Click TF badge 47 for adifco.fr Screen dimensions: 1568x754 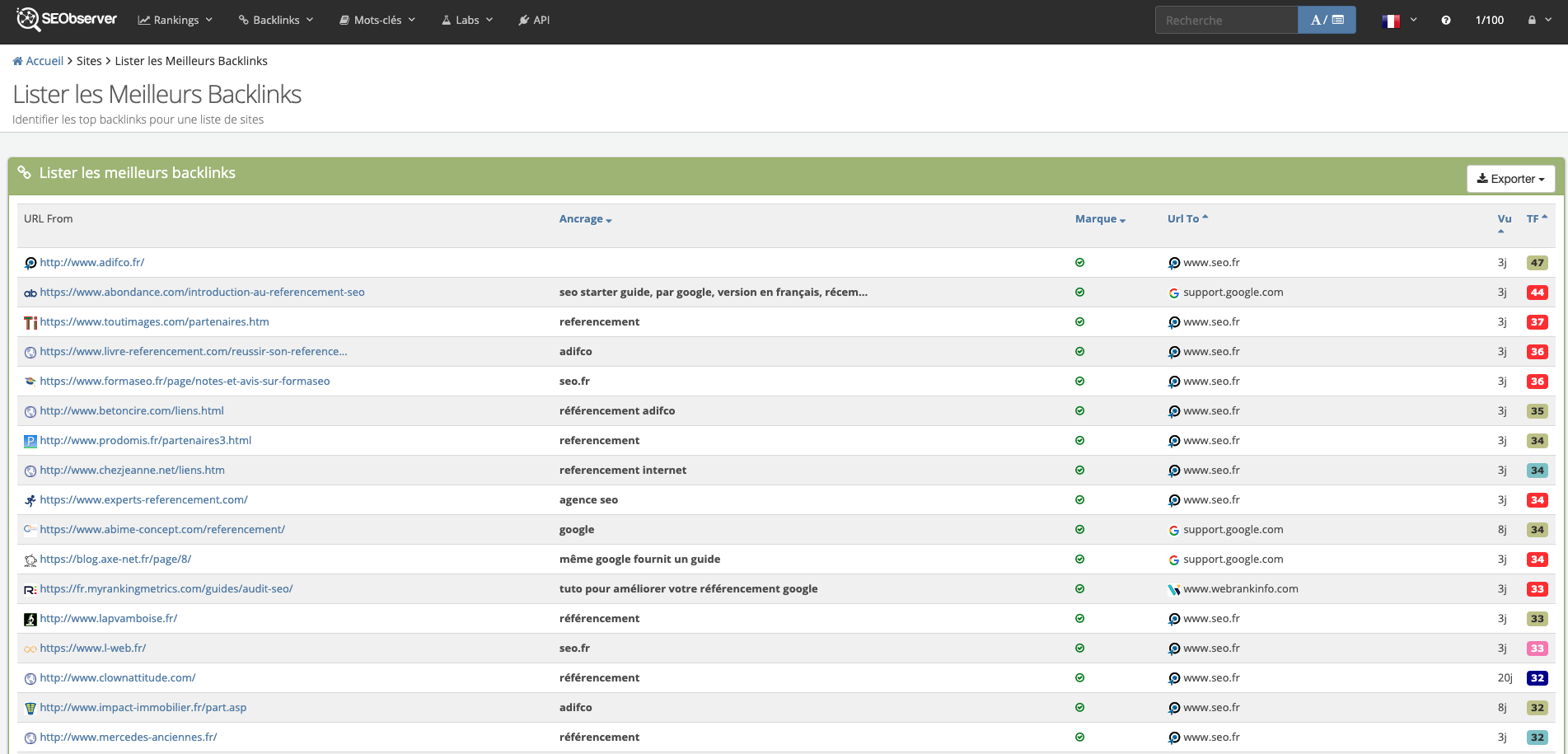pyautogui.click(x=1537, y=263)
